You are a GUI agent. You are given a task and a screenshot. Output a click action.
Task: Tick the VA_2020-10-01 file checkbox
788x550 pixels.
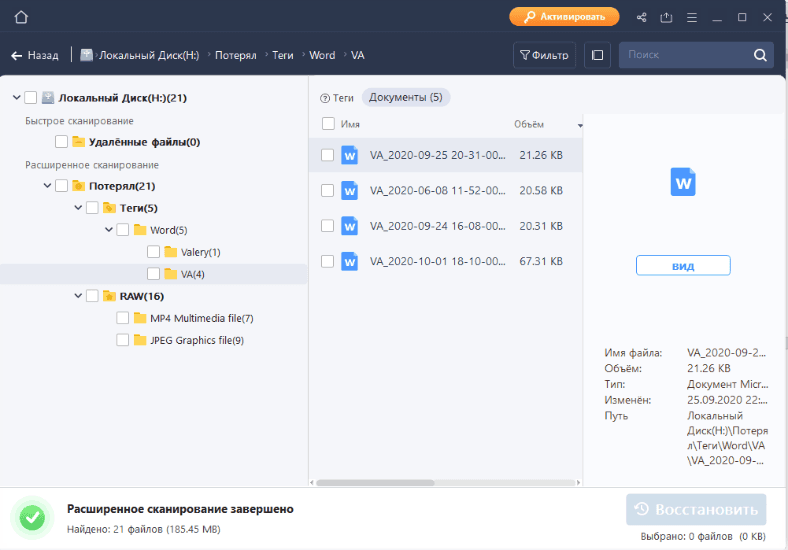click(x=327, y=261)
